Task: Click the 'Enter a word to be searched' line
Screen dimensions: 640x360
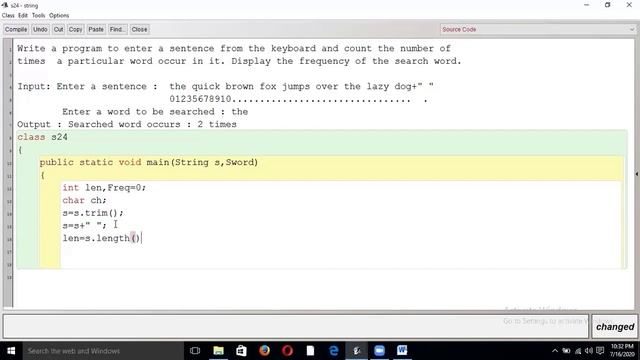Action: pyautogui.click(x=155, y=112)
